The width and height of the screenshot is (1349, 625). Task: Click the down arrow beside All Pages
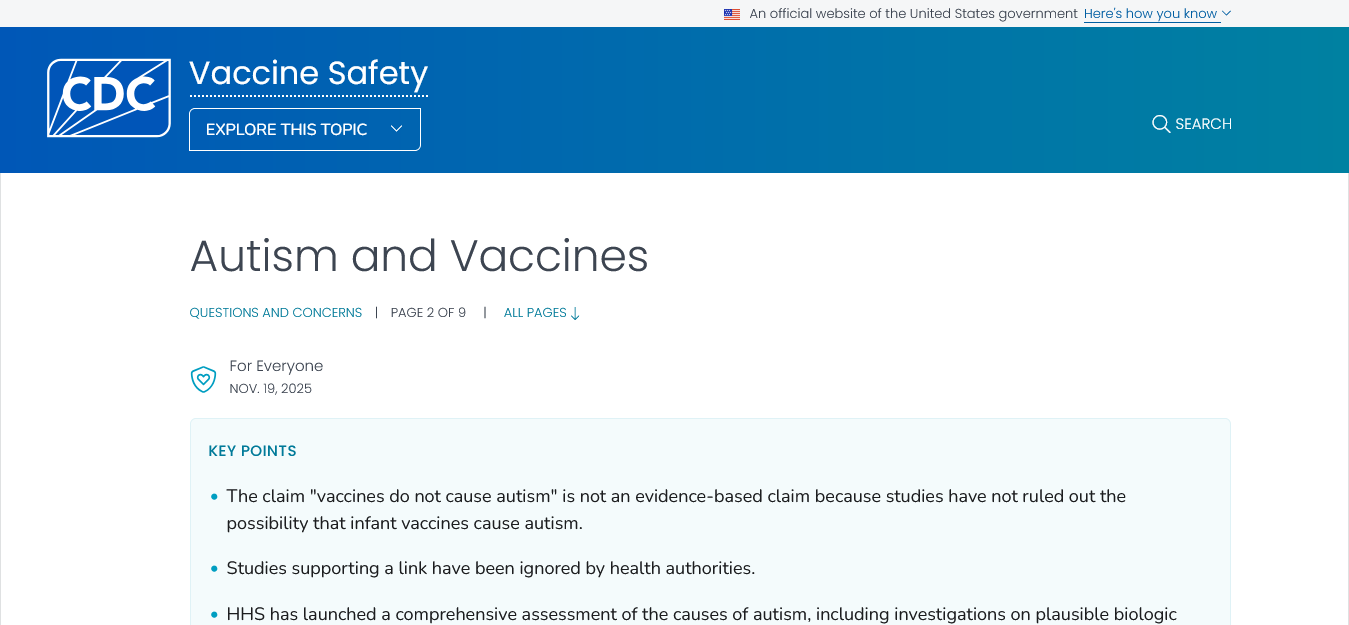point(575,314)
